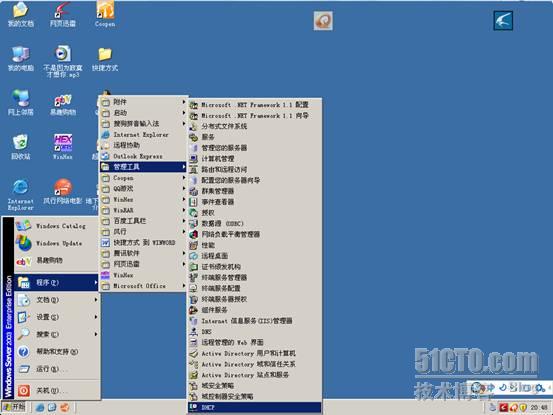Screen dimensions: 553x415
Task: Open 风行网络电影 desktop shortcut
Action: coord(62,192)
